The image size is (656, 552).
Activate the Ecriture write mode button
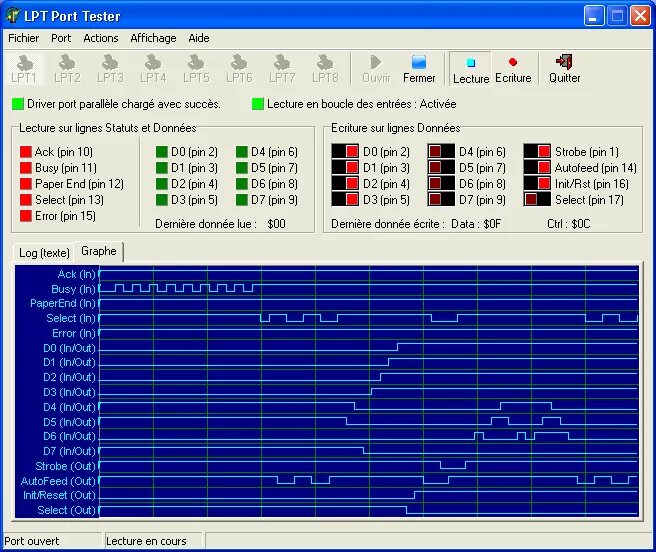(513, 69)
